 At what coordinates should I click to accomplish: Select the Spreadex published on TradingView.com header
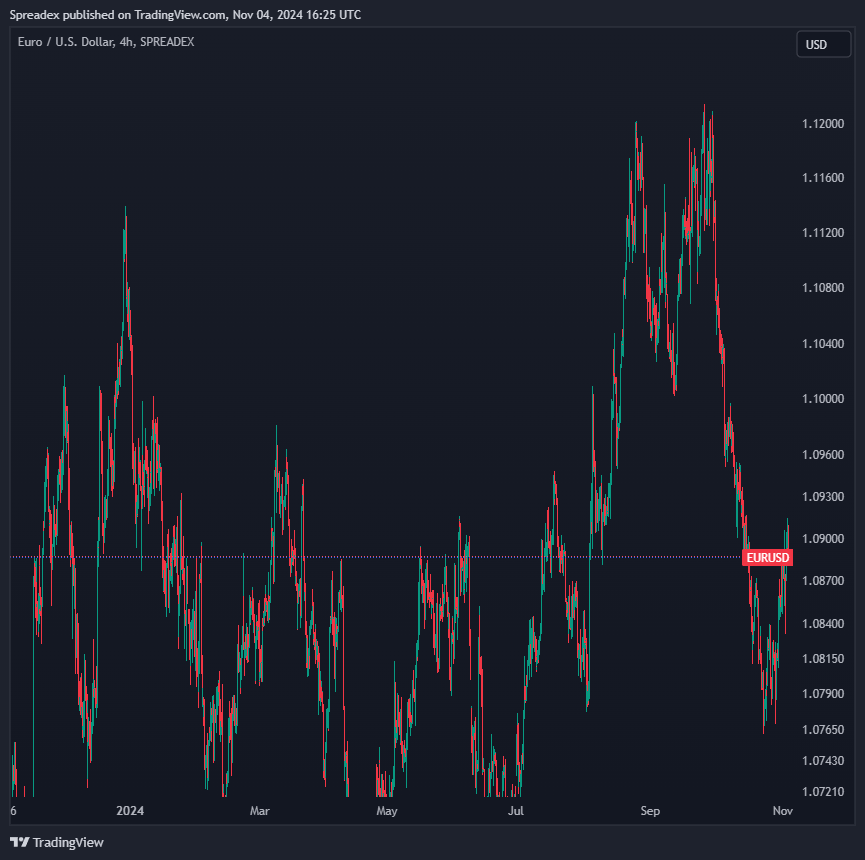coord(185,15)
